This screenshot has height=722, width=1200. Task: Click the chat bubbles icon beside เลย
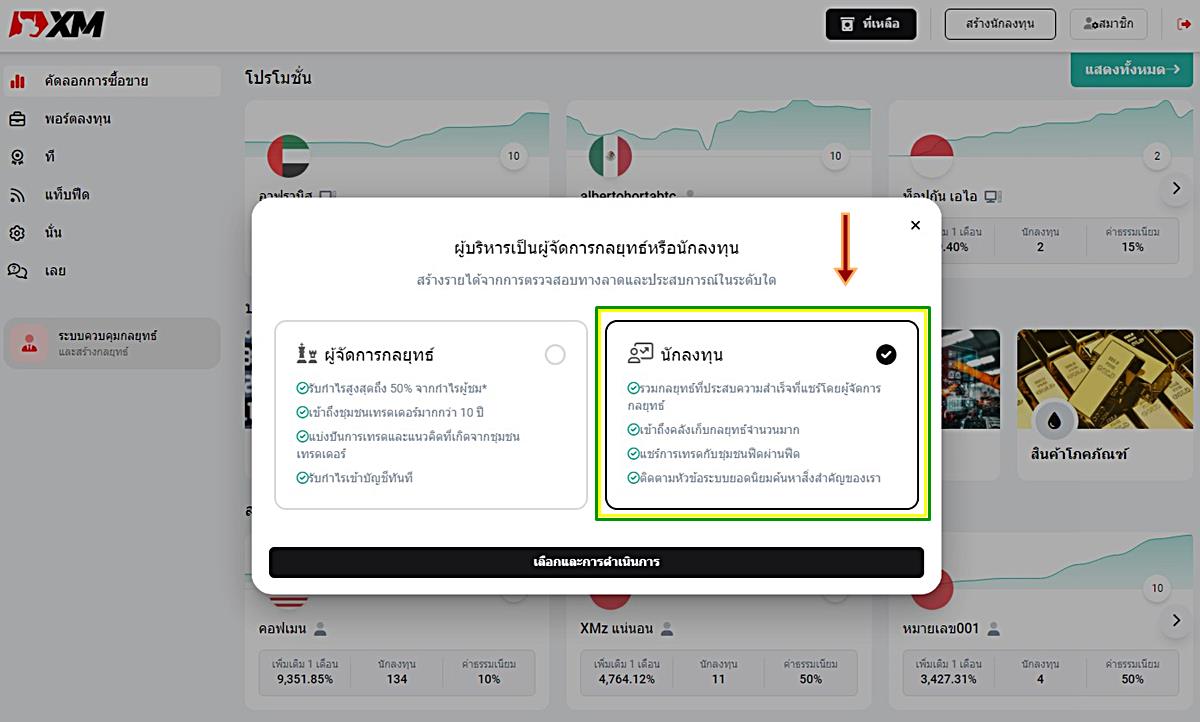(x=18, y=271)
